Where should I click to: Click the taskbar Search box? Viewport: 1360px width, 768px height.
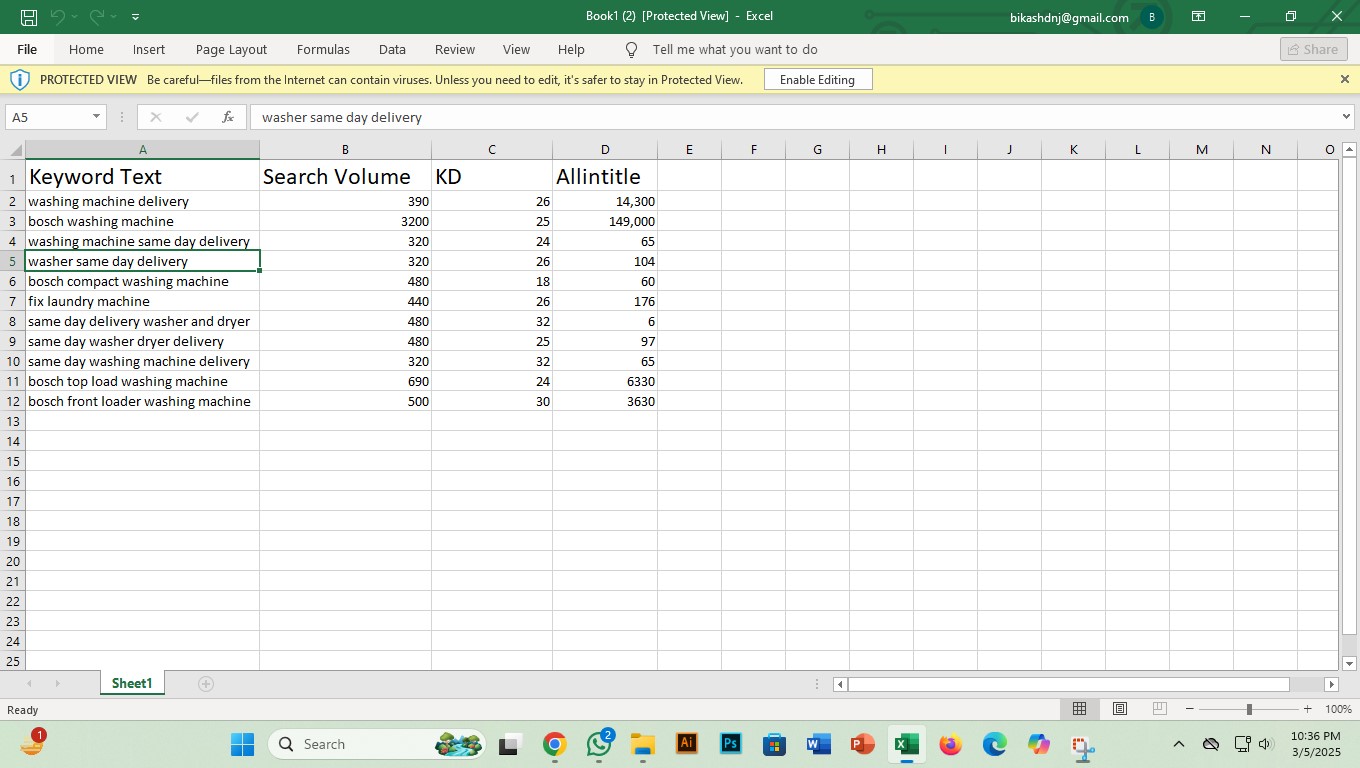point(377,744)
